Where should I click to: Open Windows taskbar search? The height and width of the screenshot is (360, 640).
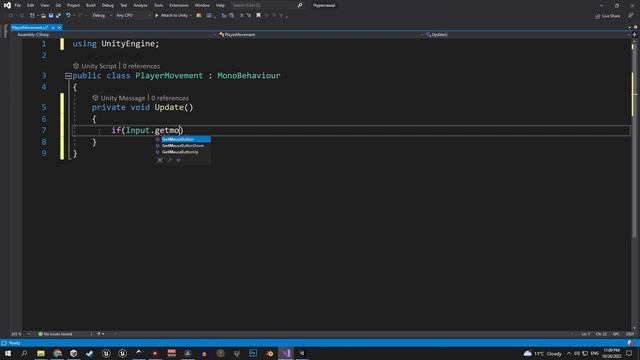tap(24, 353)
